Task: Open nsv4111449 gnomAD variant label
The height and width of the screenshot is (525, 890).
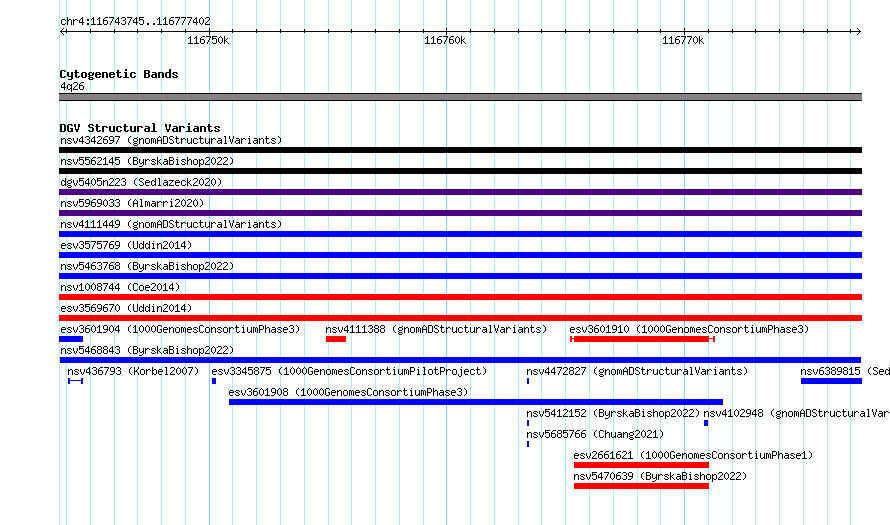Action: 171,224
